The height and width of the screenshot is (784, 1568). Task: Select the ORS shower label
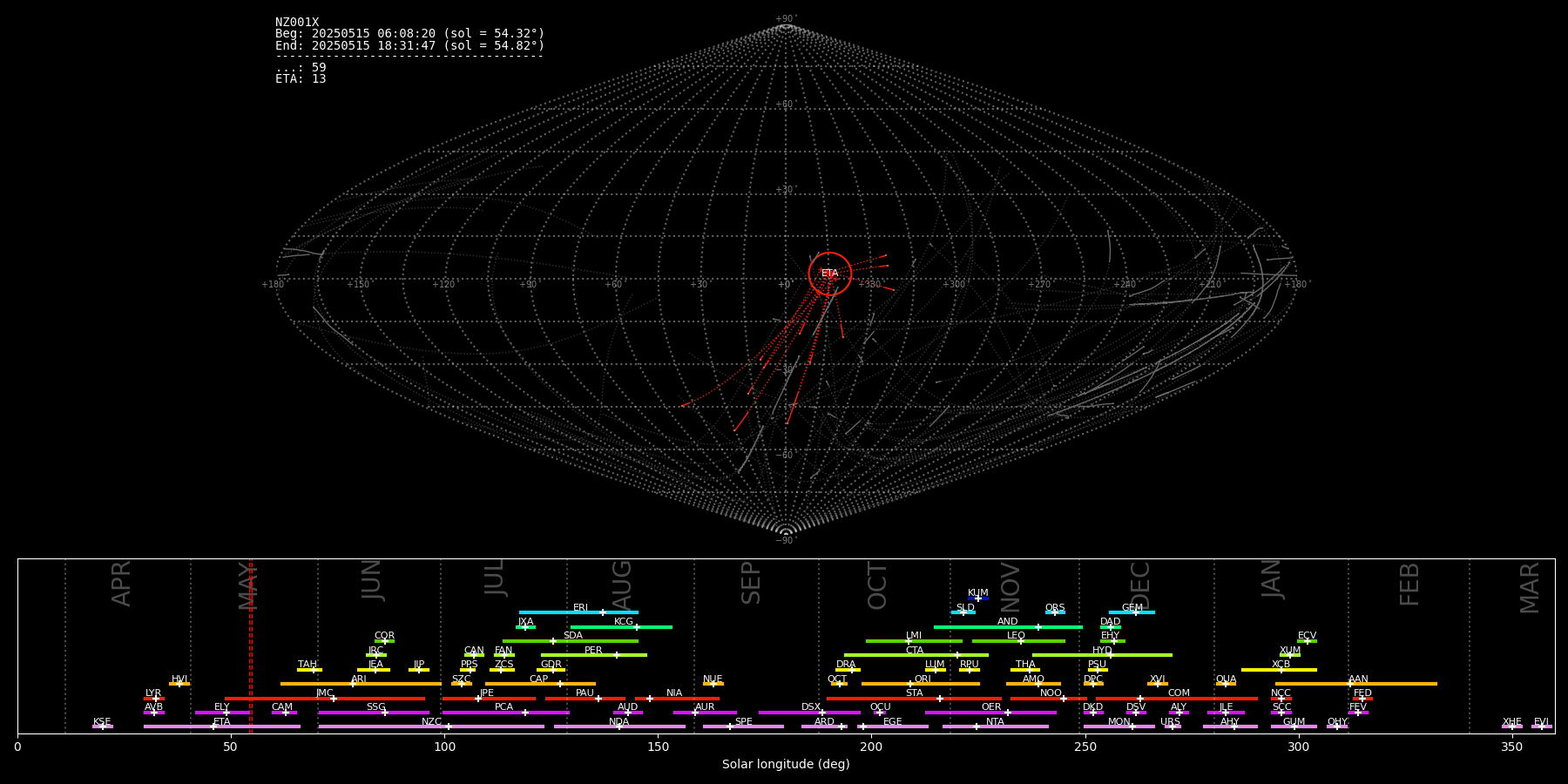click(1055, 608)
